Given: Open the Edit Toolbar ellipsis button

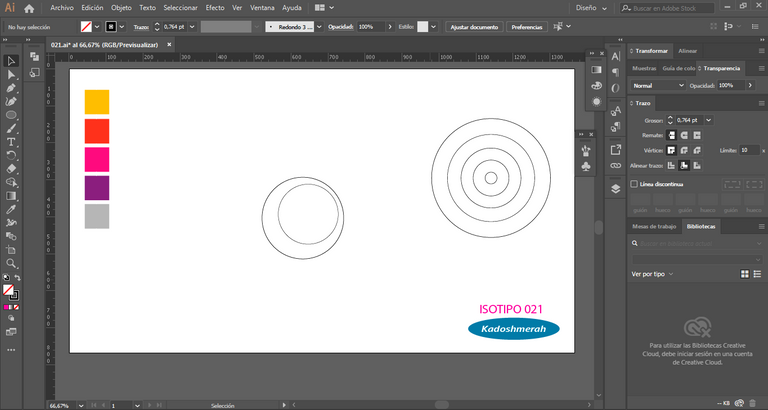Looking at the screenshot, I should coord(11,350).
